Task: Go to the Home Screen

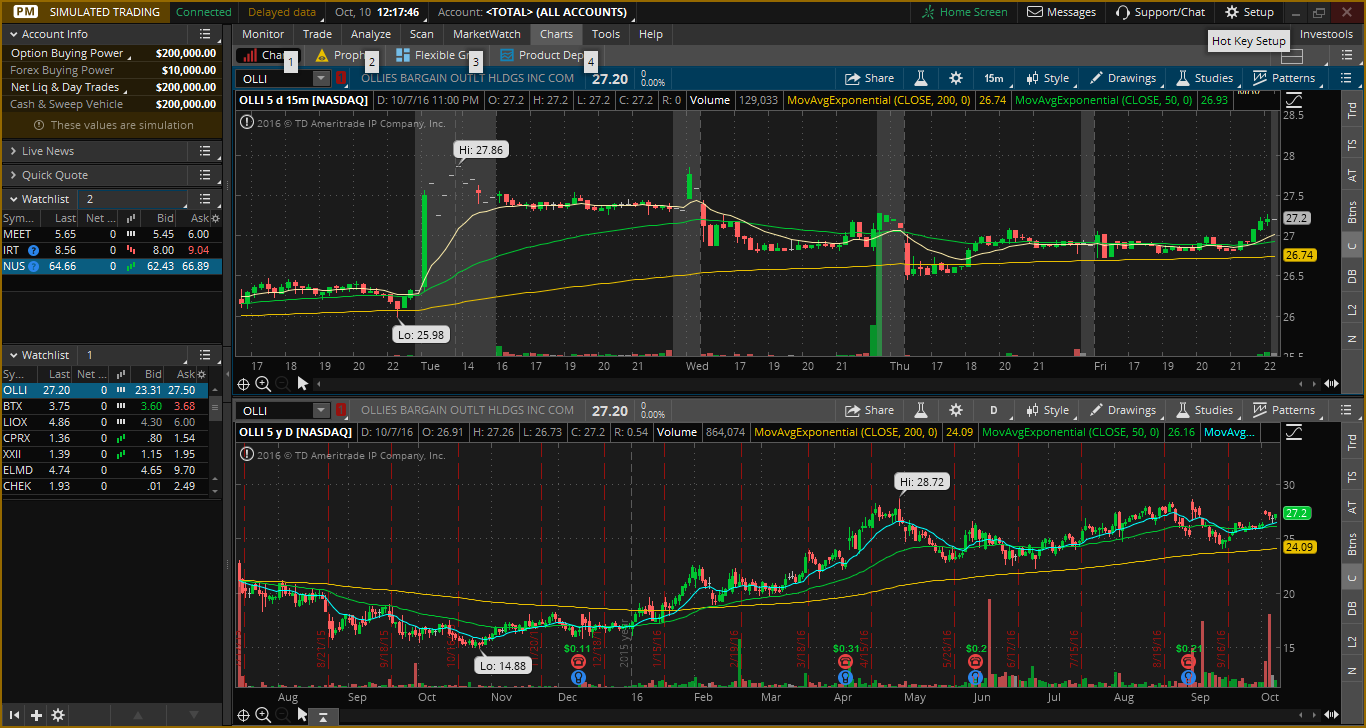Action: [x=966, y=12]
